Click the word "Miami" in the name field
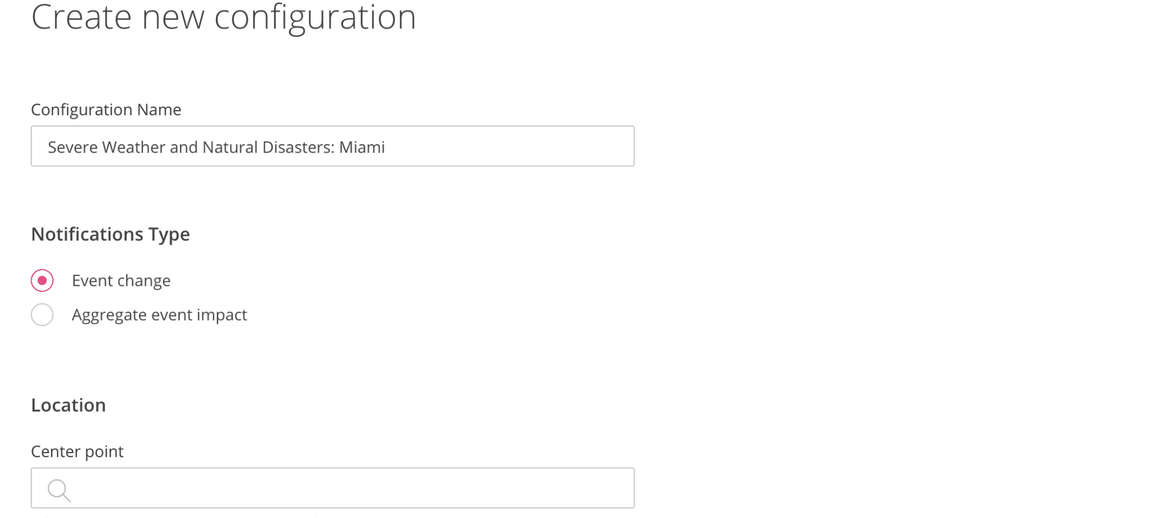1176x518 pixels. (362, 147)
